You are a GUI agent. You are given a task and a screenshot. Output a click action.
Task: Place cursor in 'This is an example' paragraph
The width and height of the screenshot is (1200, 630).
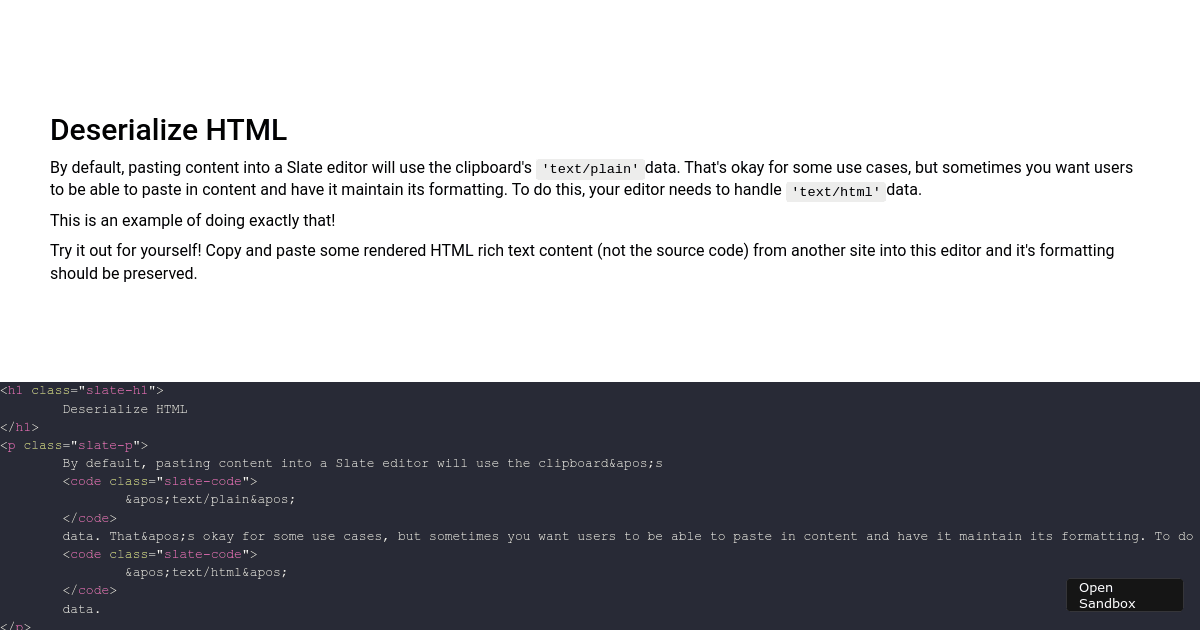pyautogui.click(x=193, y=220)
